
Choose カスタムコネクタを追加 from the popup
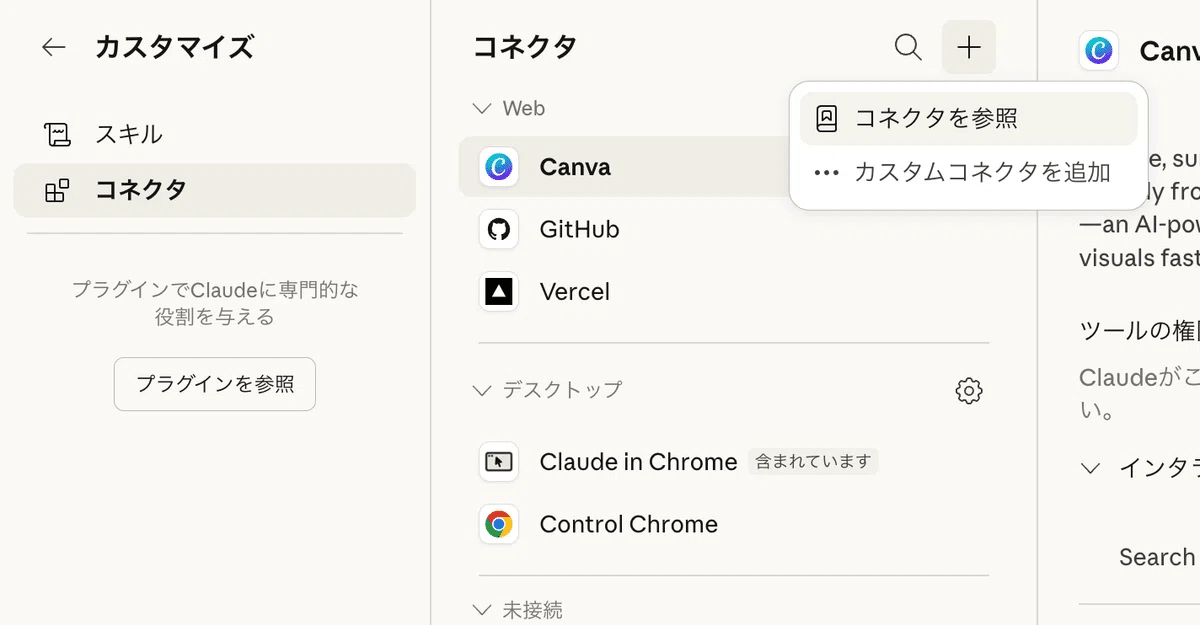tap(982, 172)
